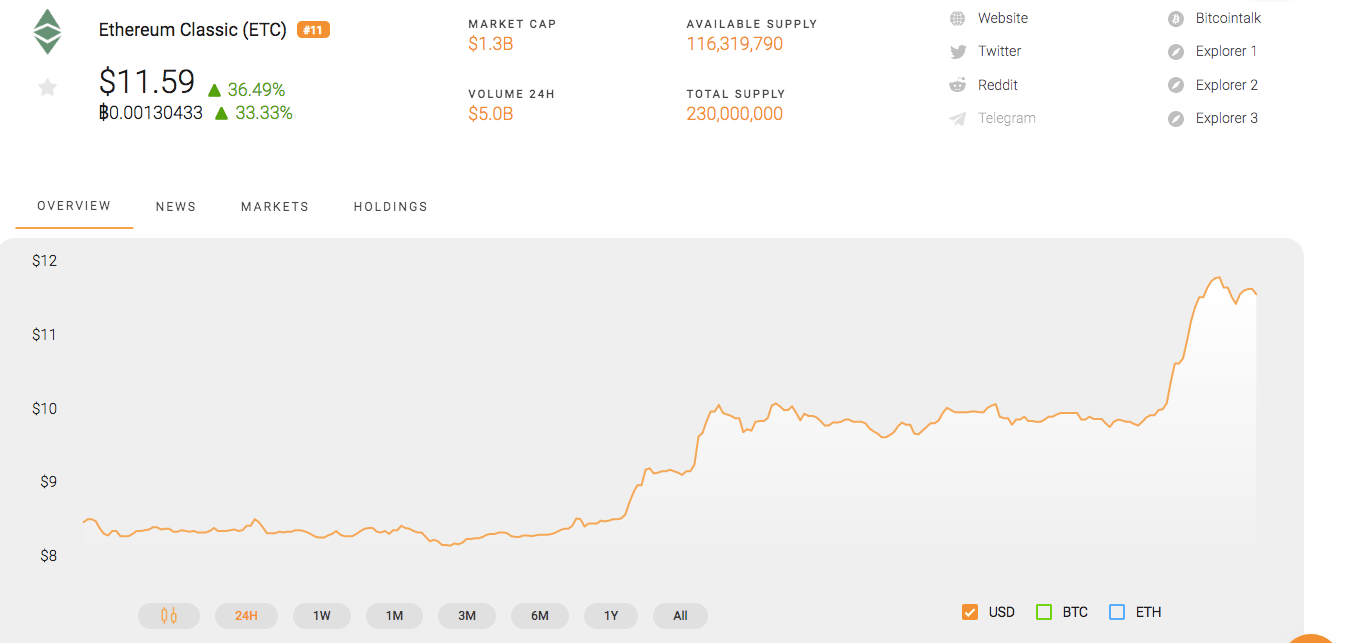Select the 1W time range
The width and height of the screenshot is (1345, 643).
click(x=322, y=616)
